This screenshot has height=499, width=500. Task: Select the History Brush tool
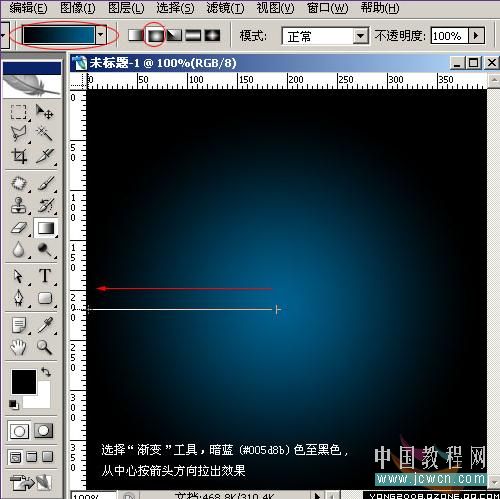[45, 206]
